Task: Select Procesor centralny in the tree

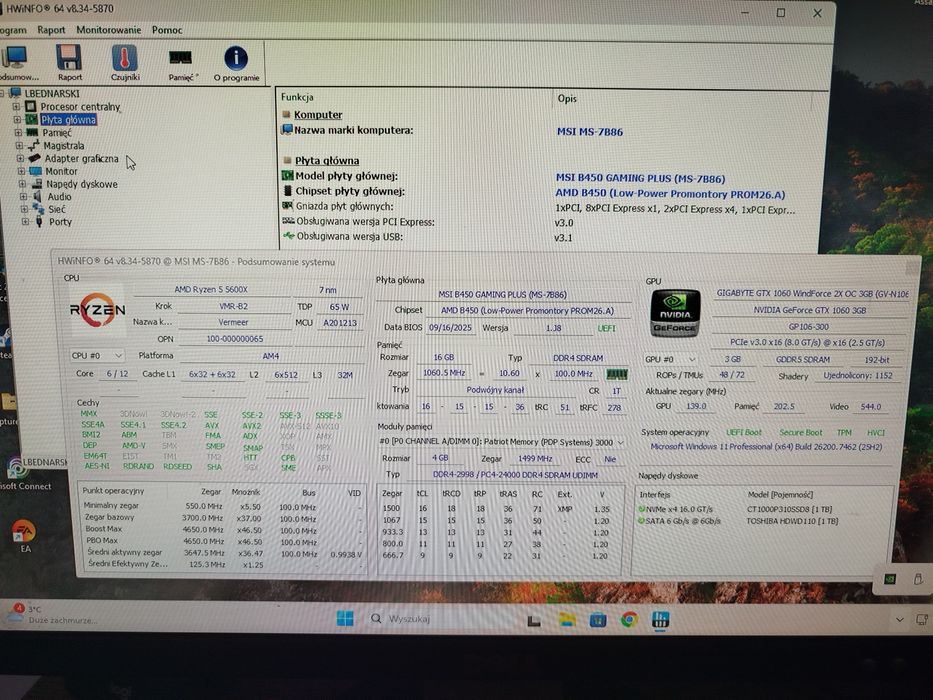Action: [80, 107]
